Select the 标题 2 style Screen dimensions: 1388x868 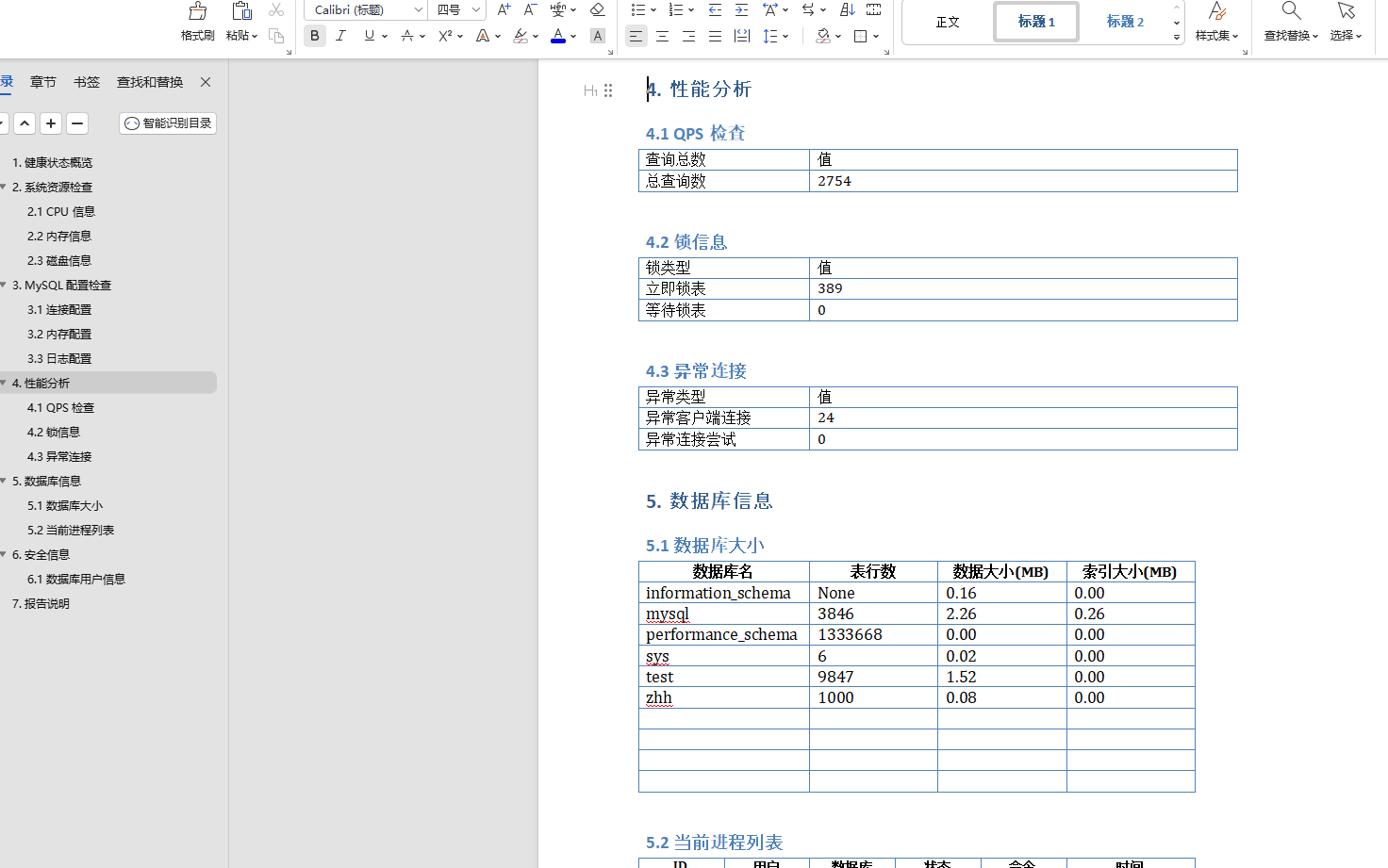tap(1125, 22)
